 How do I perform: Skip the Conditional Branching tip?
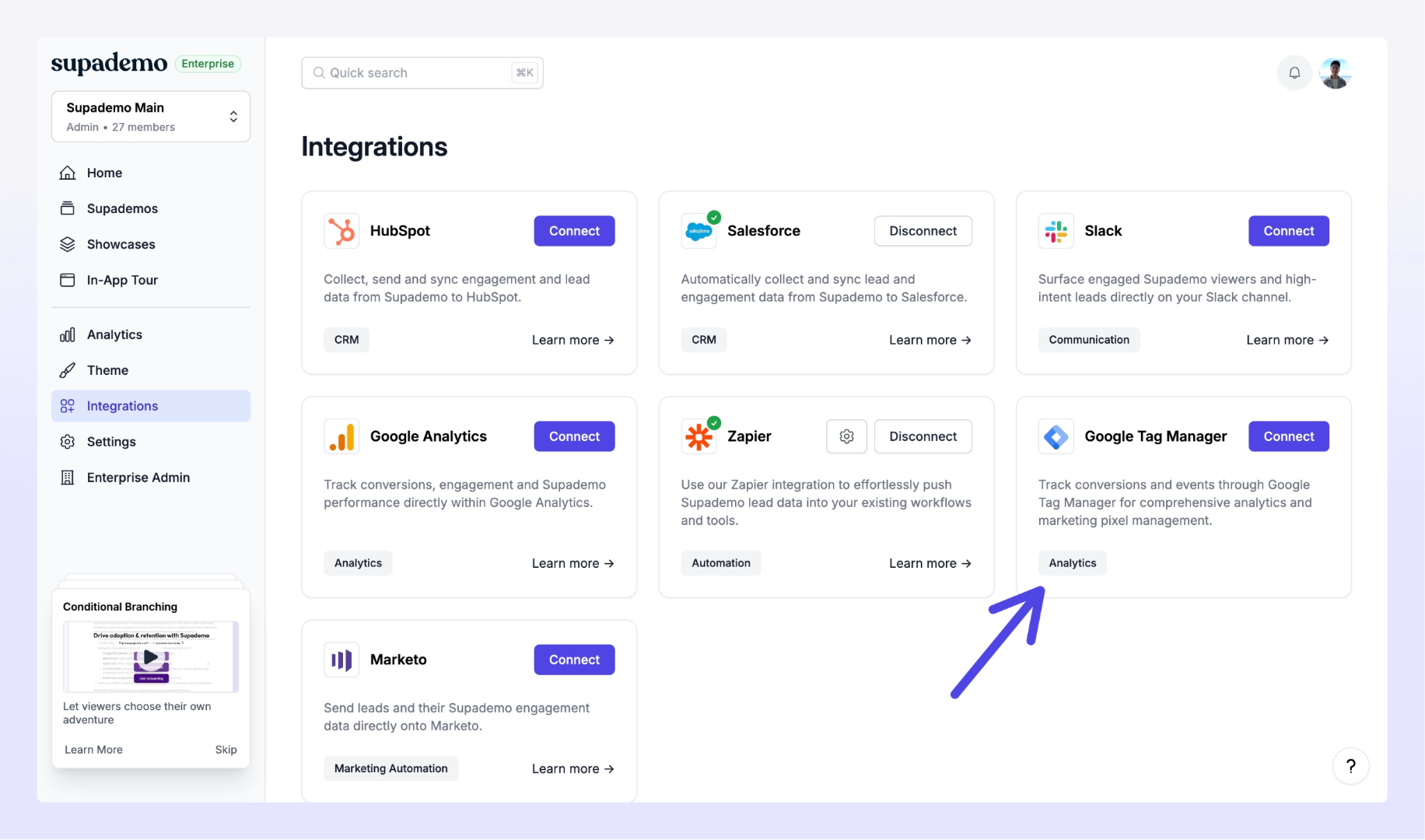pyautogui.click(x=226, y=750)
